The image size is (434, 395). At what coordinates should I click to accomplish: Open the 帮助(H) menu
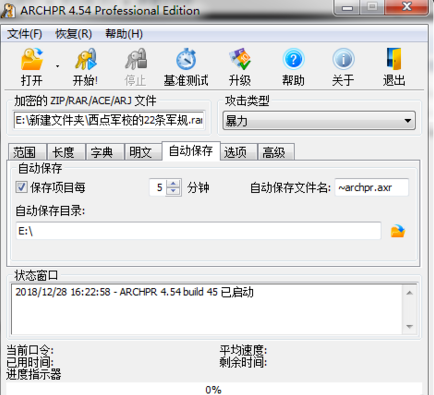click(124, 34)
